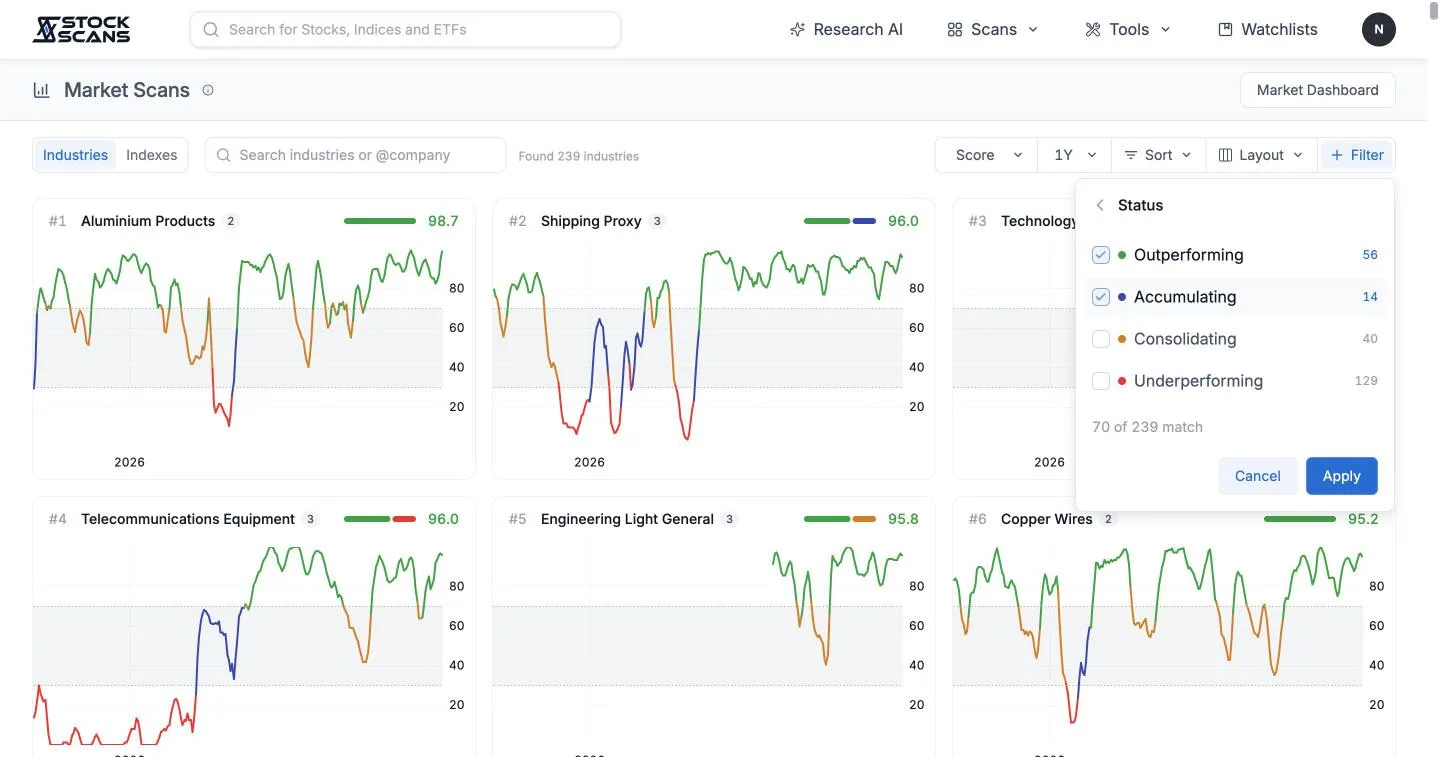This screenshot has width=1440, height=757.
Task: Click the magnifier icon in stock search
Action: 211,30
